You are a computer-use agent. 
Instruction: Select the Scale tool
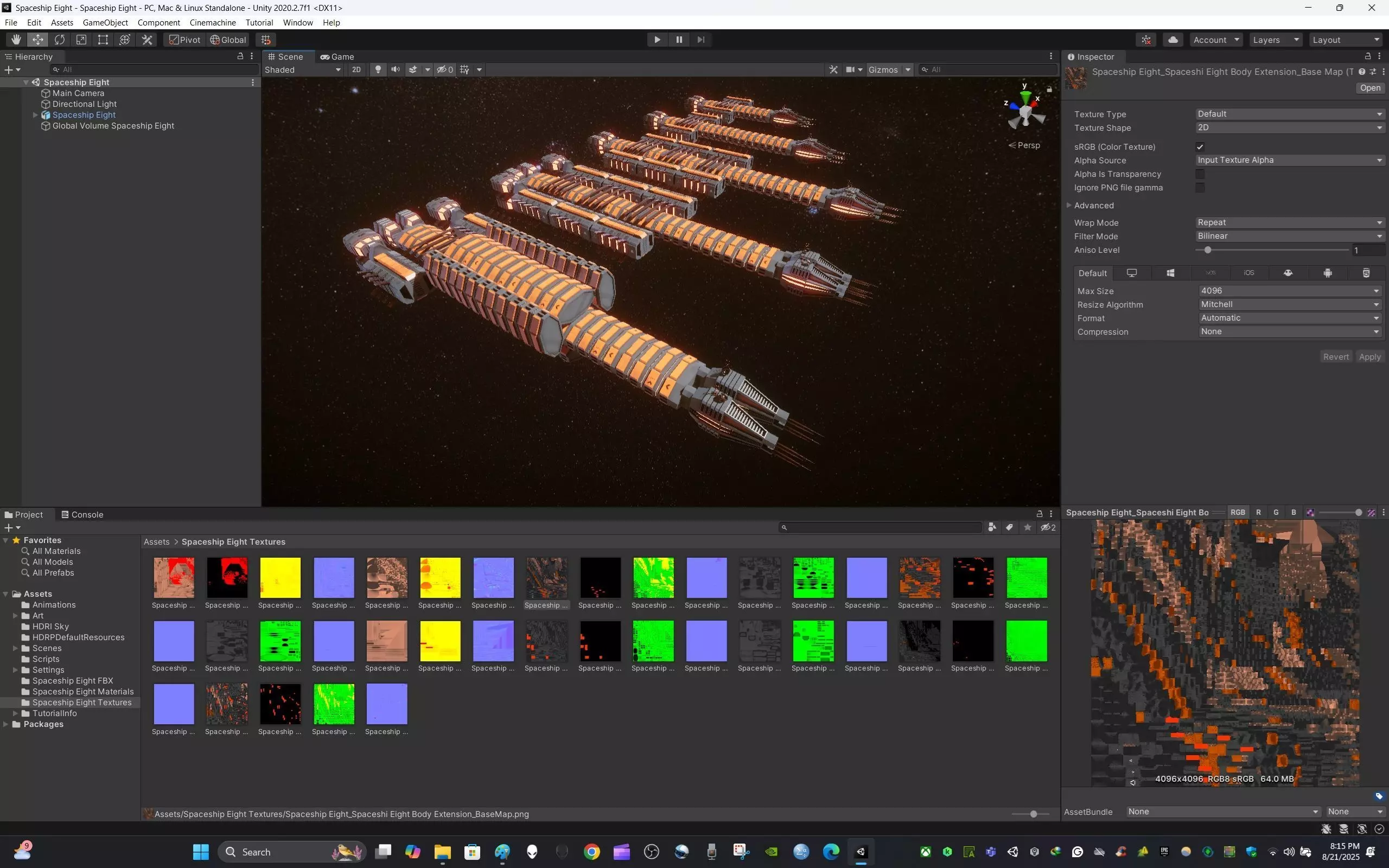coord(81,40)
